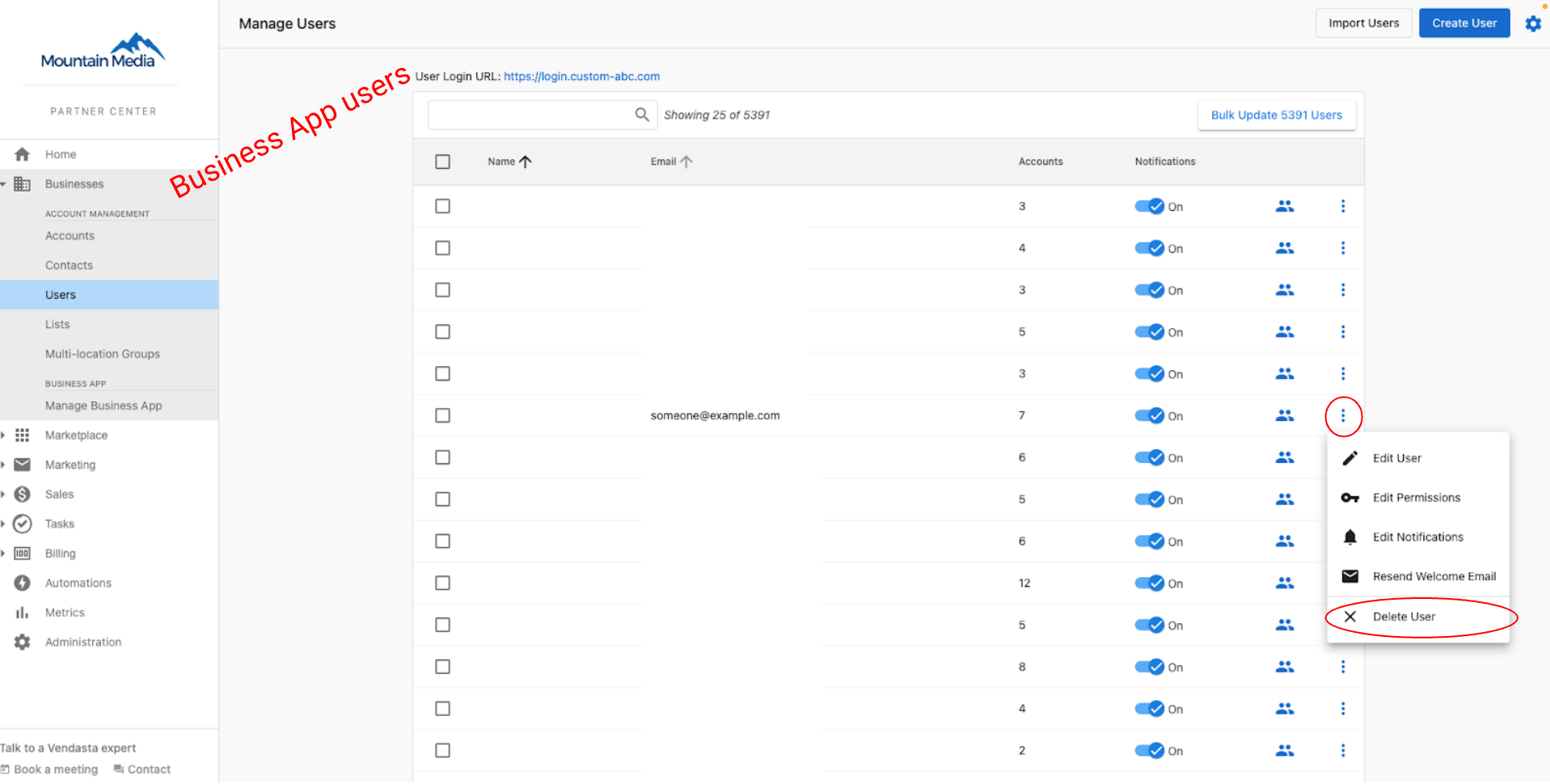Expand the Sales section arrow
The height and width of the screenshot is (784, 1550).
coord(3,494)
